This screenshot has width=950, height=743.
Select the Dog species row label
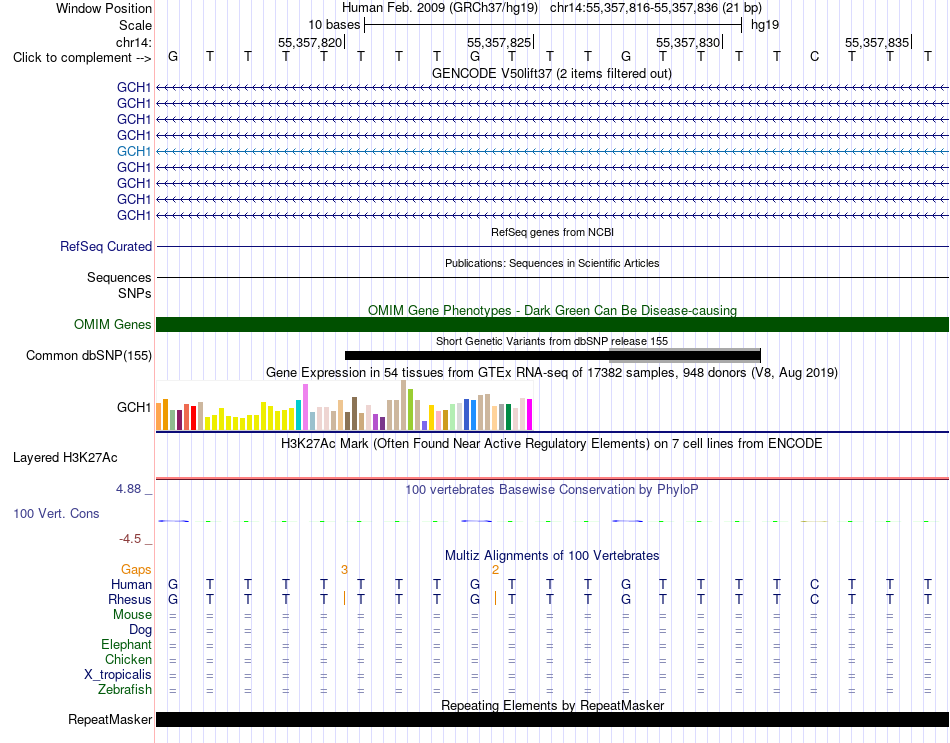[140, 630]
